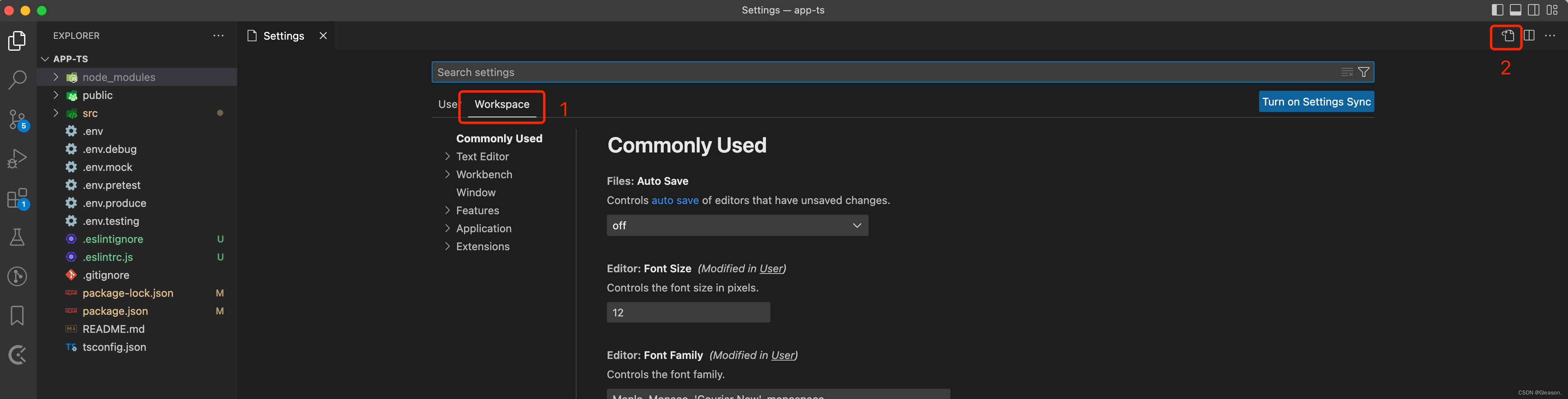
Task: Click the Split Editor Right icon
Action: (x=1529, y=36)
